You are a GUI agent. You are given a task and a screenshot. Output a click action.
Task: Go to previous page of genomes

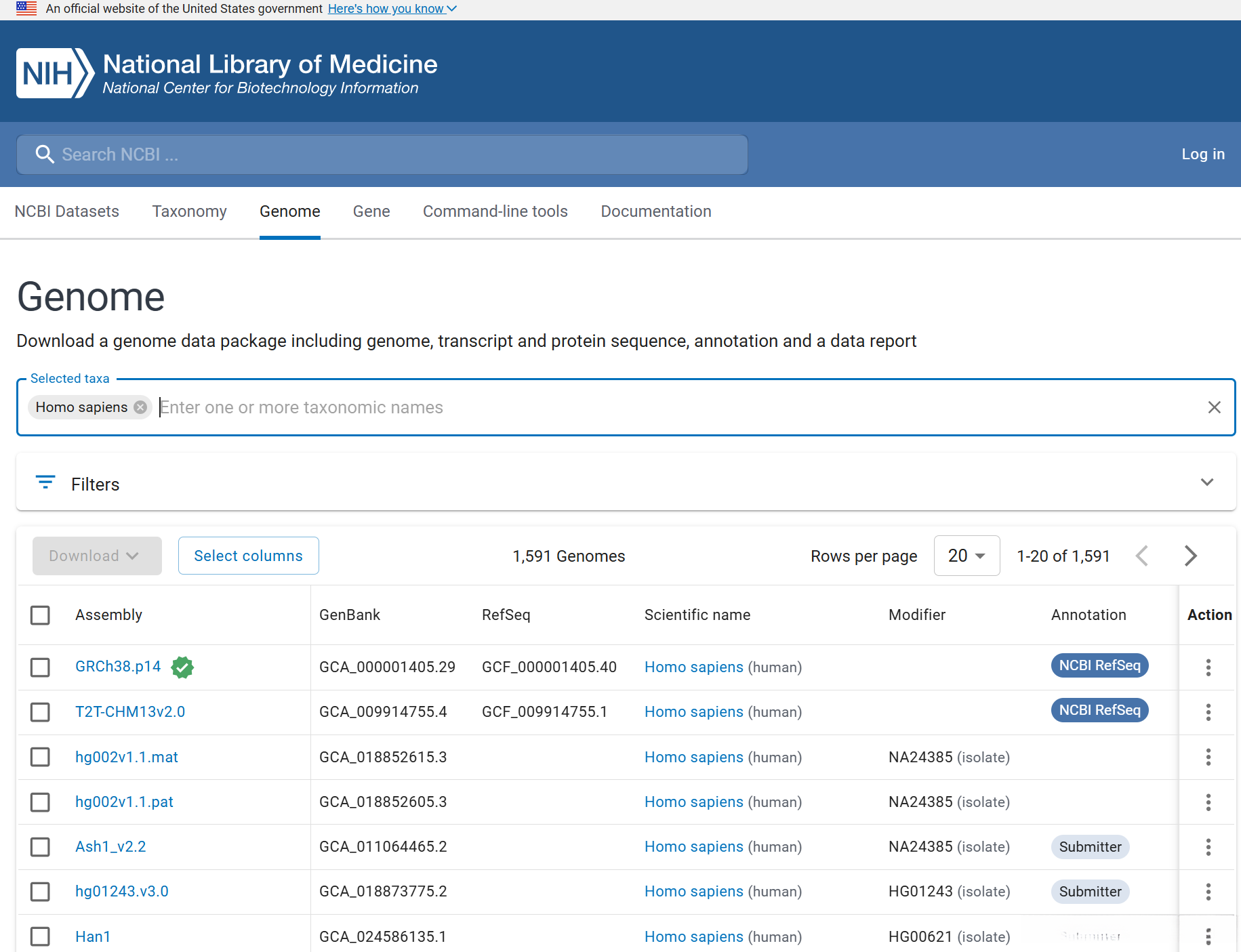click(x=1142, y=556)
